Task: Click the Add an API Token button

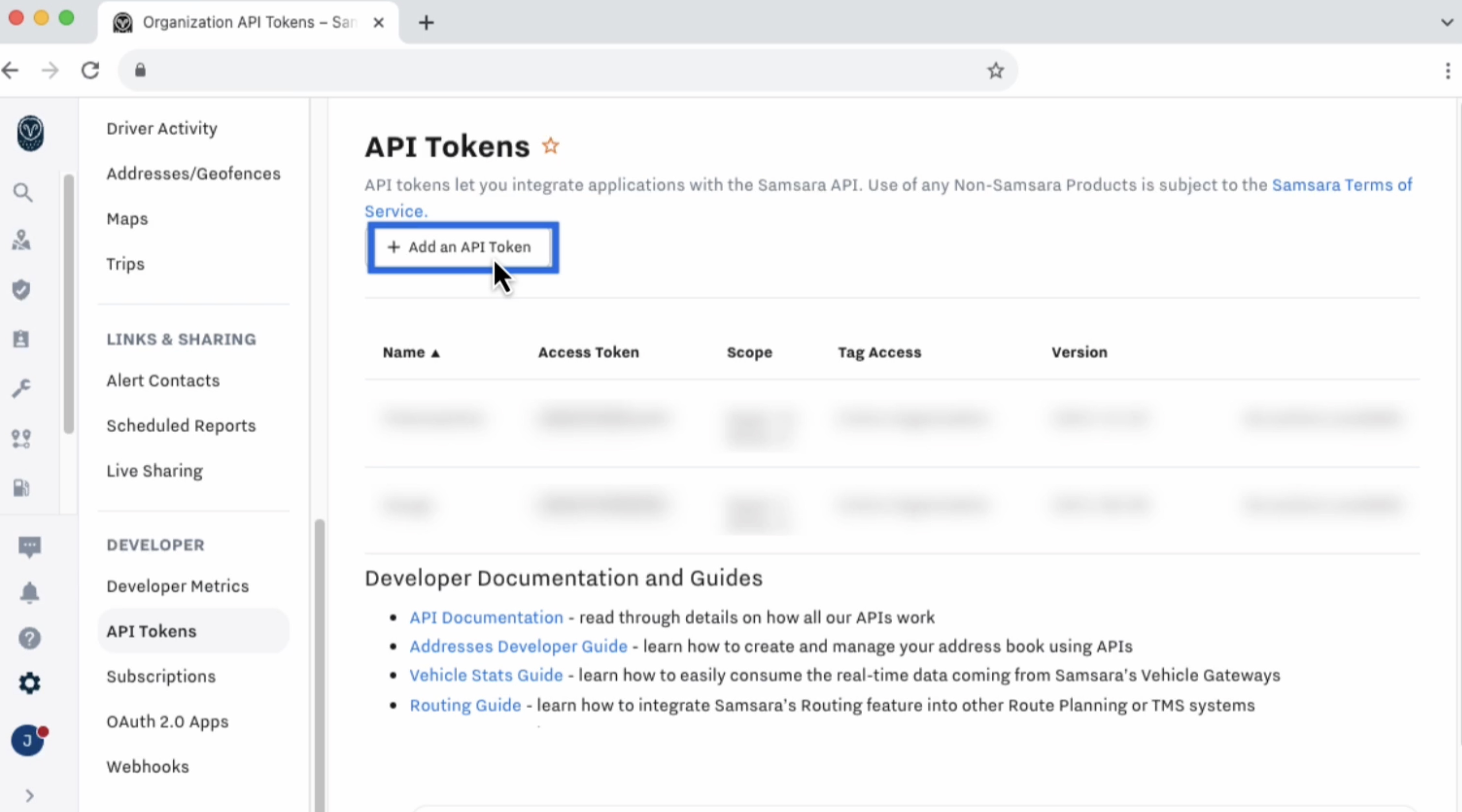Action: click(460, 247)
